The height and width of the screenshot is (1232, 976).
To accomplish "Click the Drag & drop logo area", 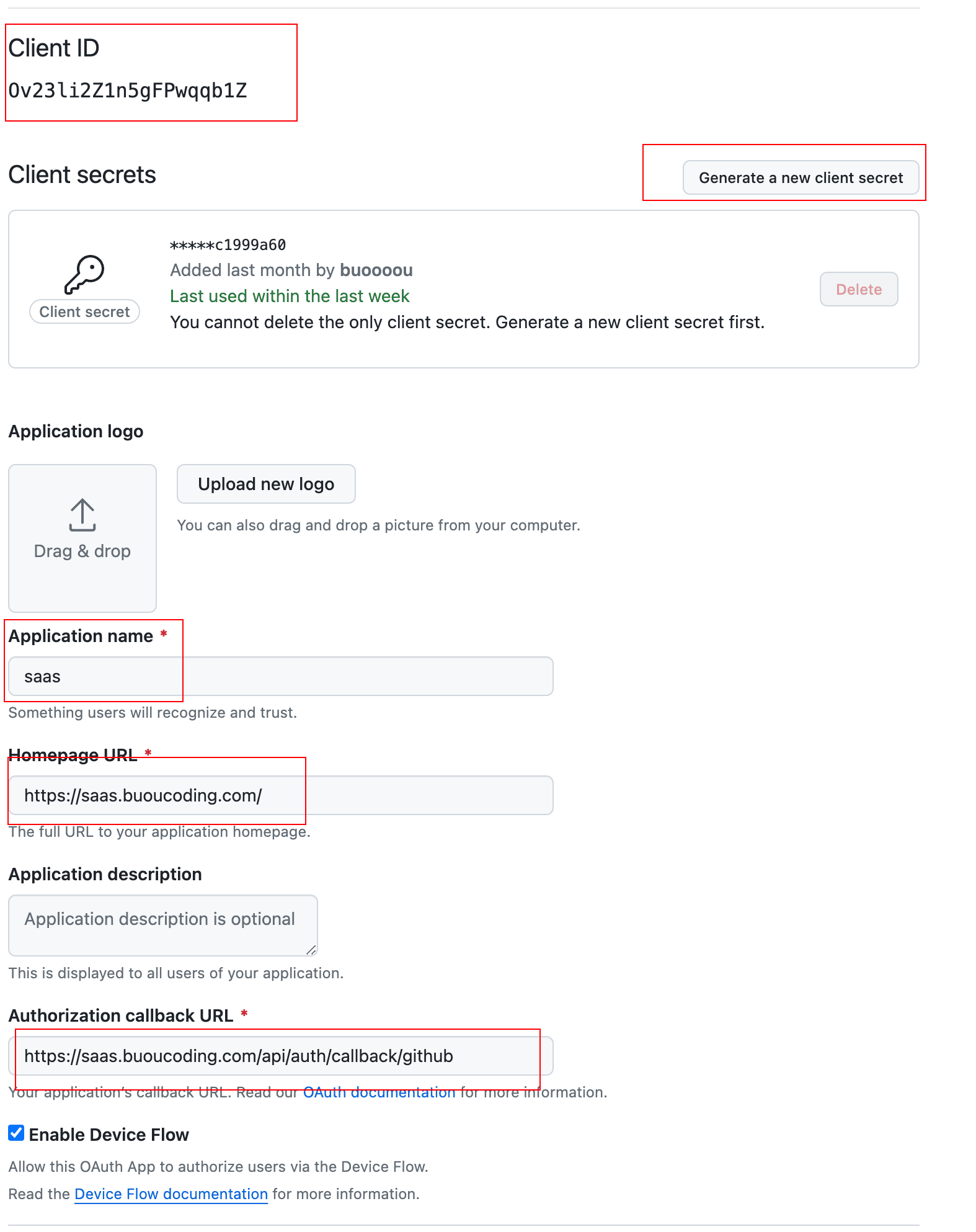I will (x=82, y=538).
